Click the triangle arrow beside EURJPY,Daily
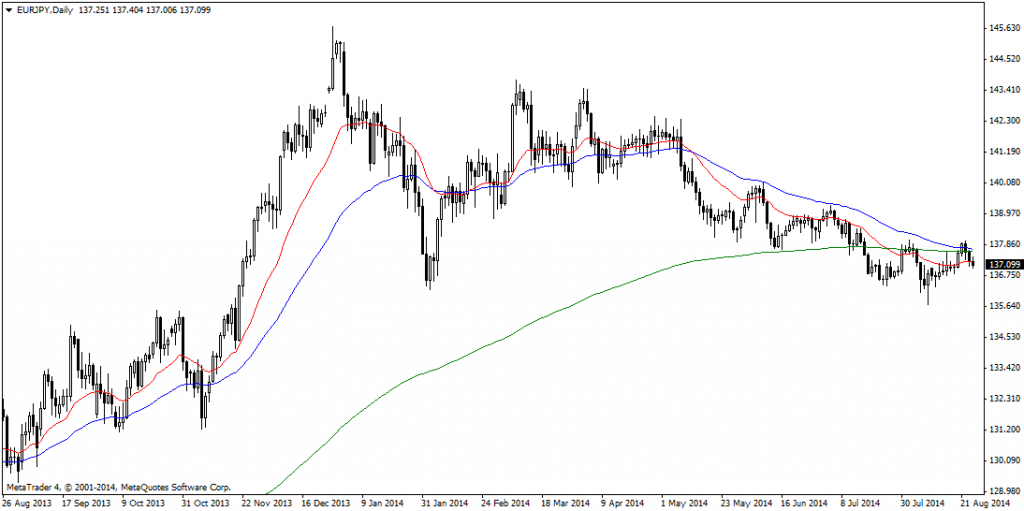The image size is (1024, 511). pyautogui.click(x=8, y=8)
